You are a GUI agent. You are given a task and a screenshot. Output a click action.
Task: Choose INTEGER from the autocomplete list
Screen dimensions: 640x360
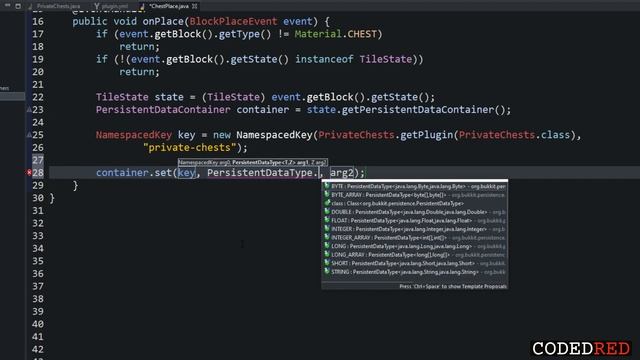(415, 229)
